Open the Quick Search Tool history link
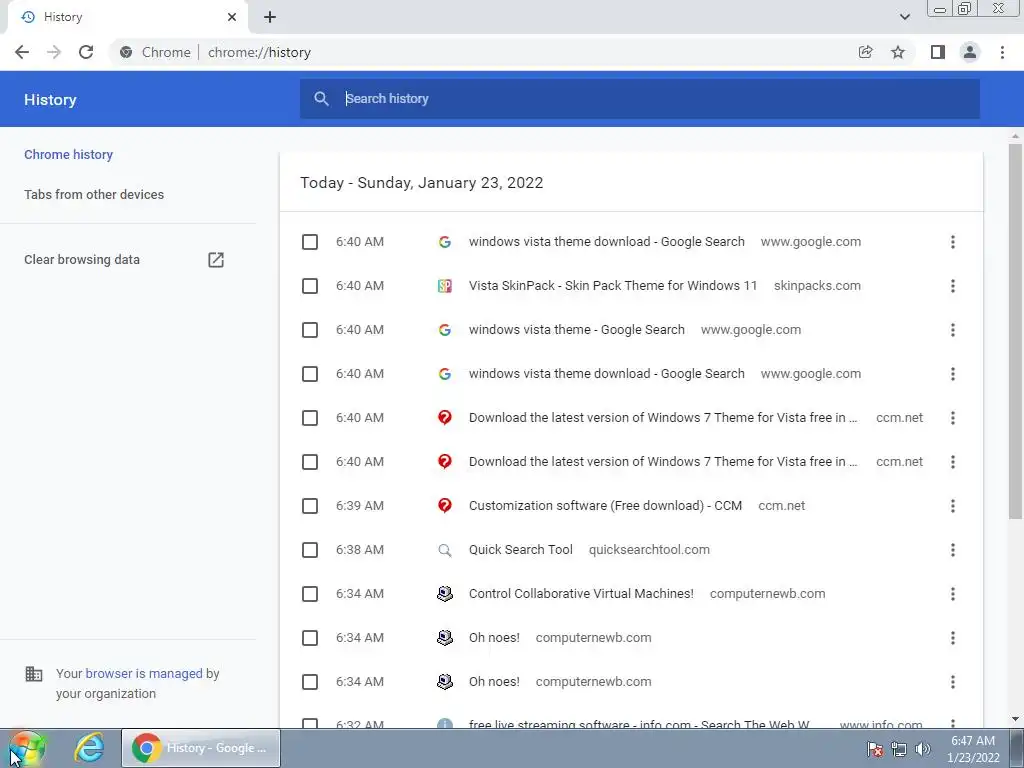 (520, 550)
